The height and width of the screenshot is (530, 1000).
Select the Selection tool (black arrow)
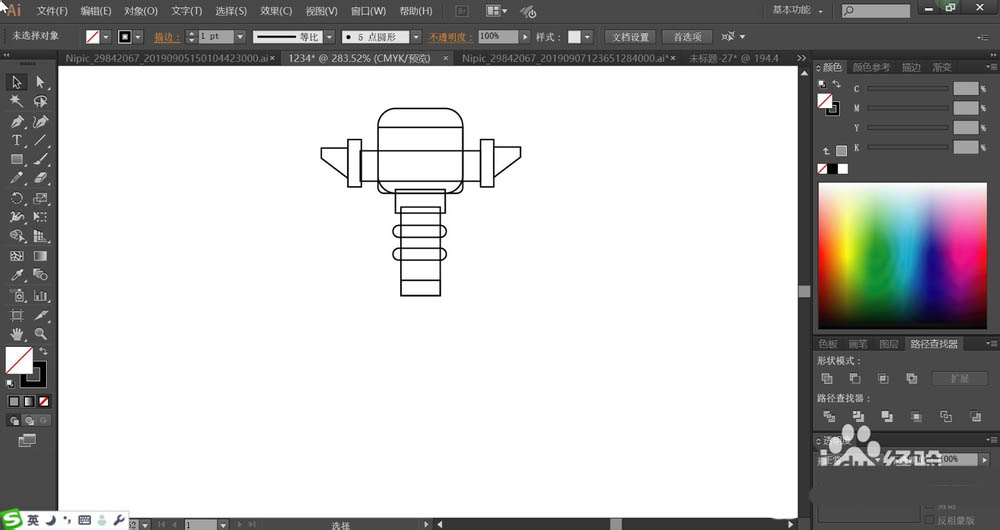17,82
